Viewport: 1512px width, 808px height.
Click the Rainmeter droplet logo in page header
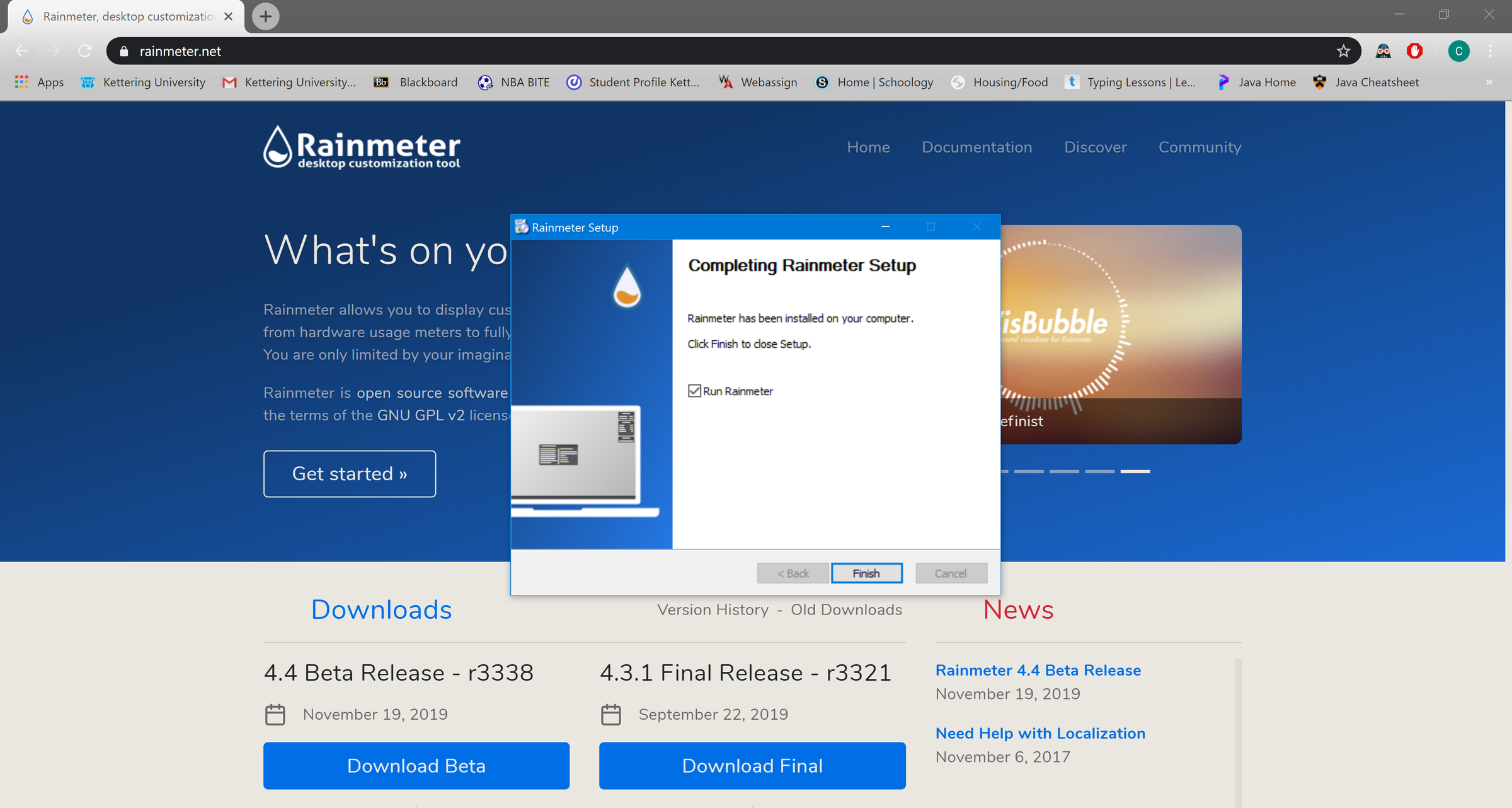pos(277,147)
